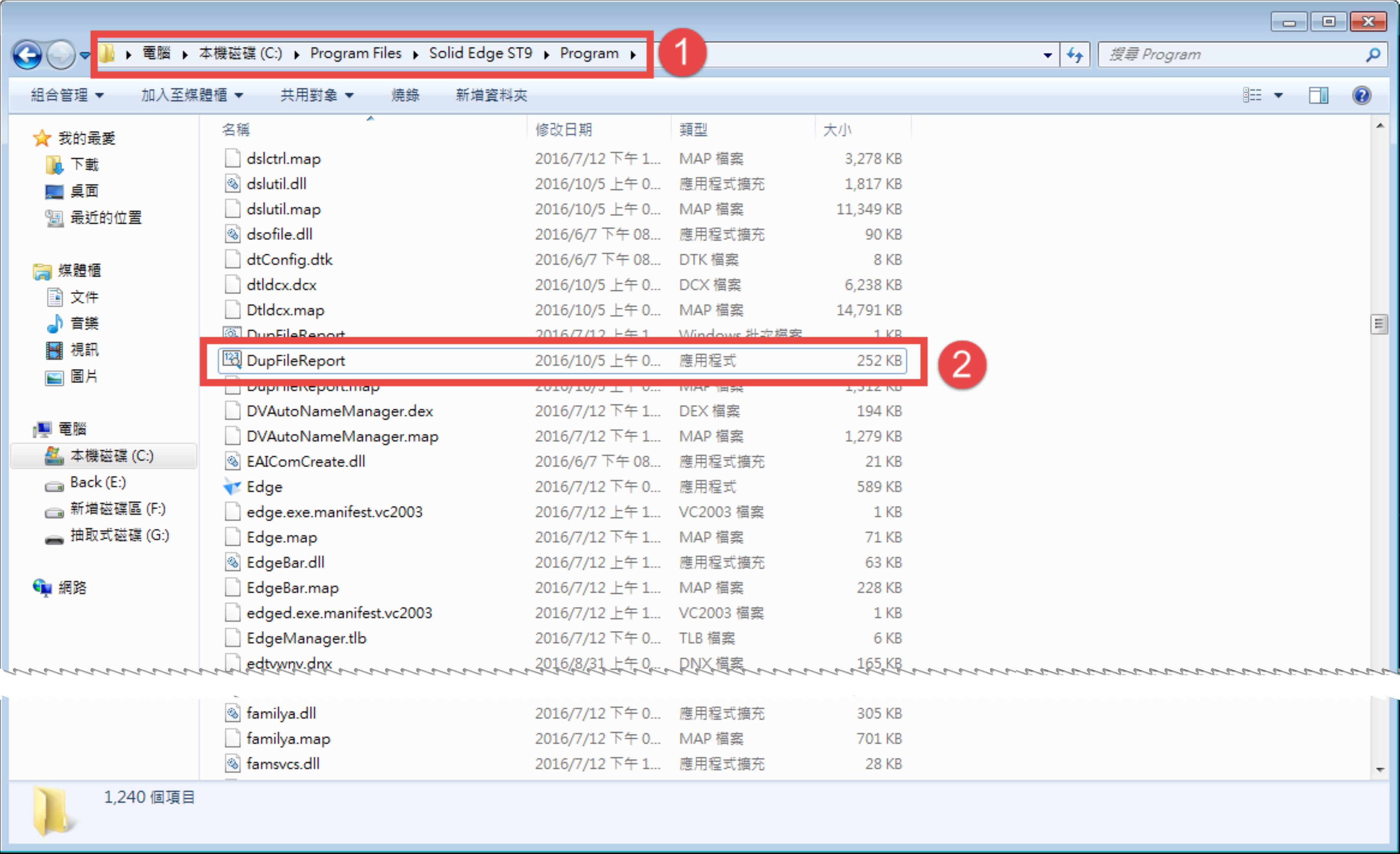
Task: Open the view options dropdown arrow
Action: point(1279,95)
